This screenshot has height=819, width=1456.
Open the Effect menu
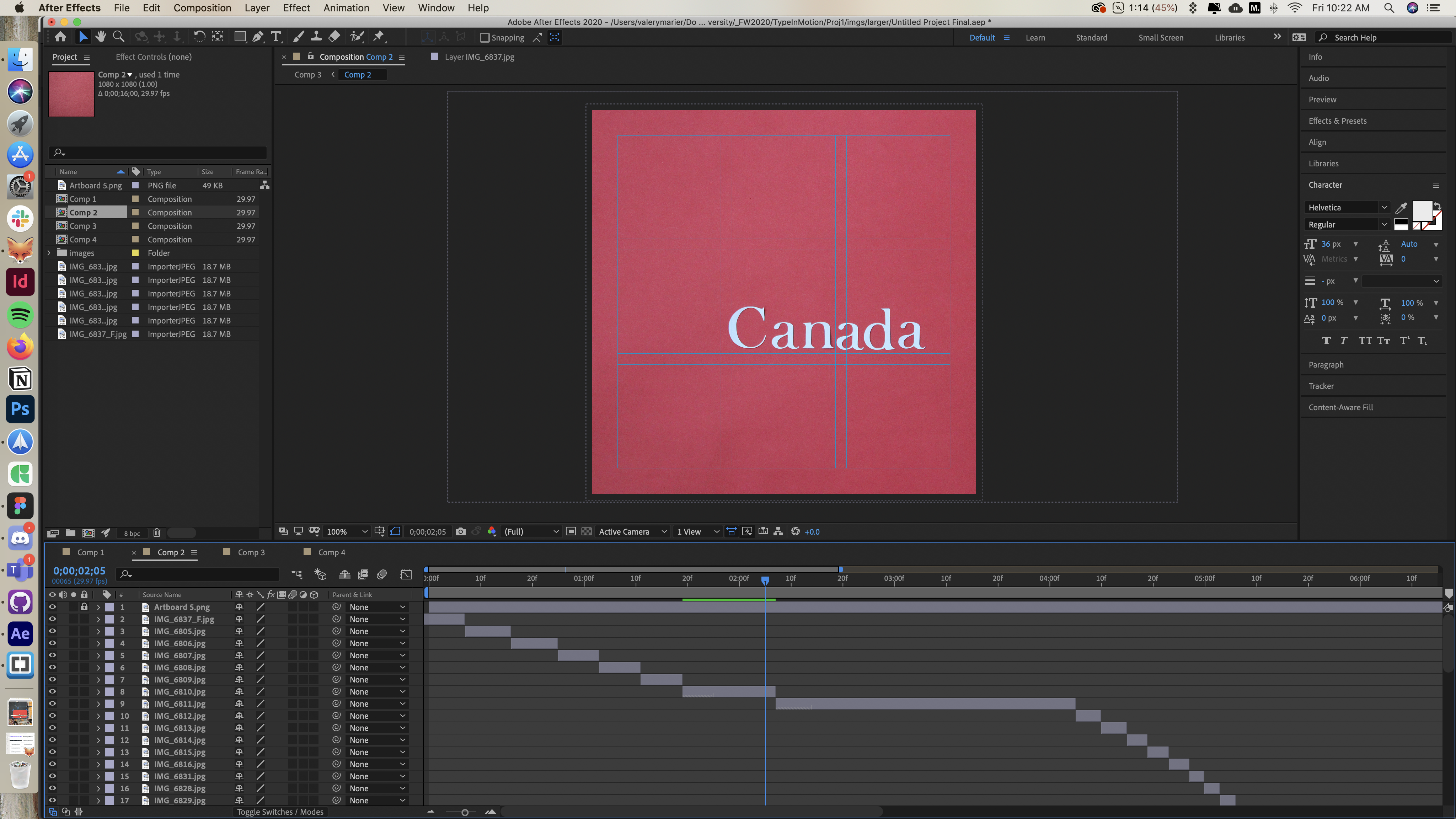tap(296, 8)
